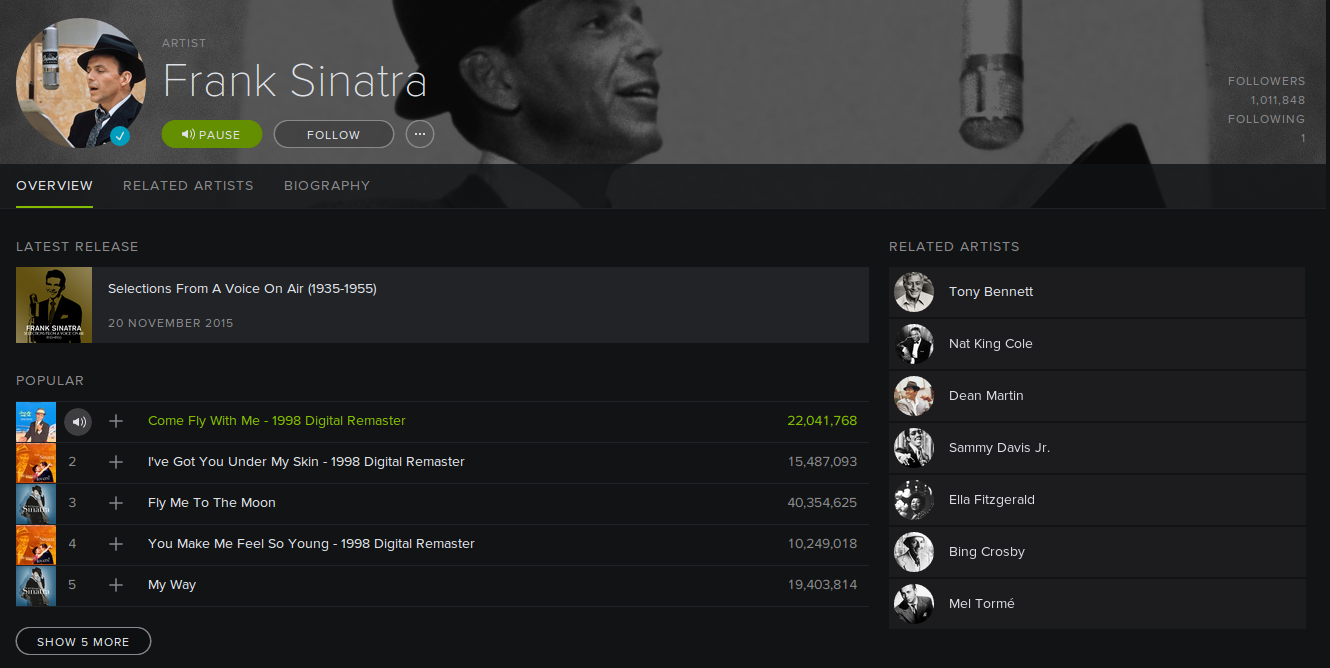Add I've Got You Under My Skin plus icon

coord(116,462)
